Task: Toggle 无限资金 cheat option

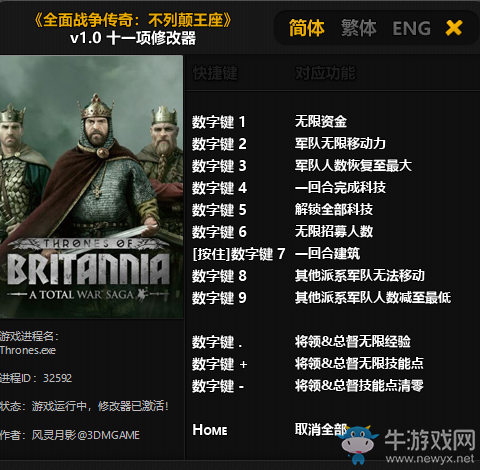Action: (321, 122)
